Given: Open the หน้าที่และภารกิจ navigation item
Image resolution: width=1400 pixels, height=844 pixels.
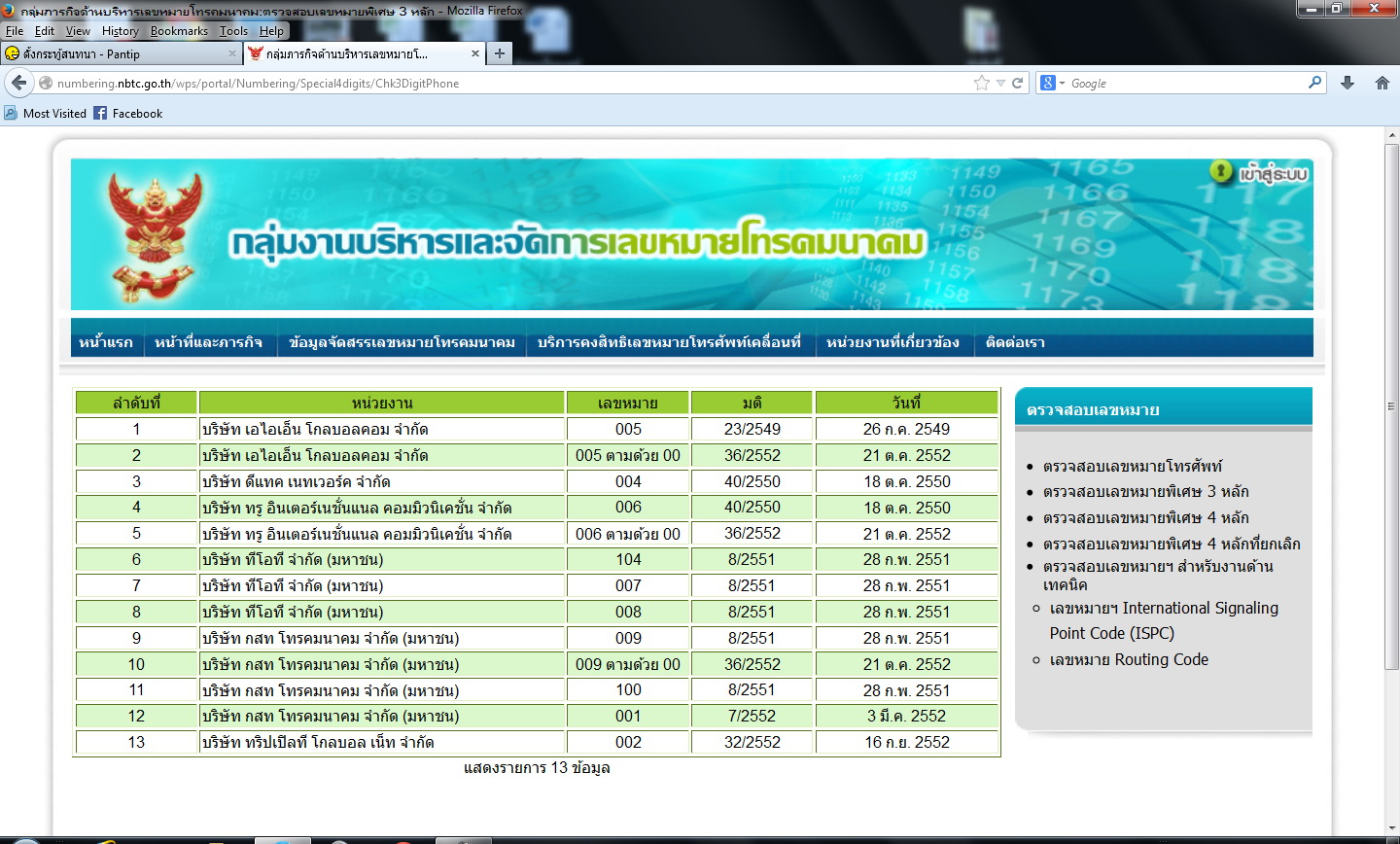Looking at the screenshot, I should coord(208,342).
